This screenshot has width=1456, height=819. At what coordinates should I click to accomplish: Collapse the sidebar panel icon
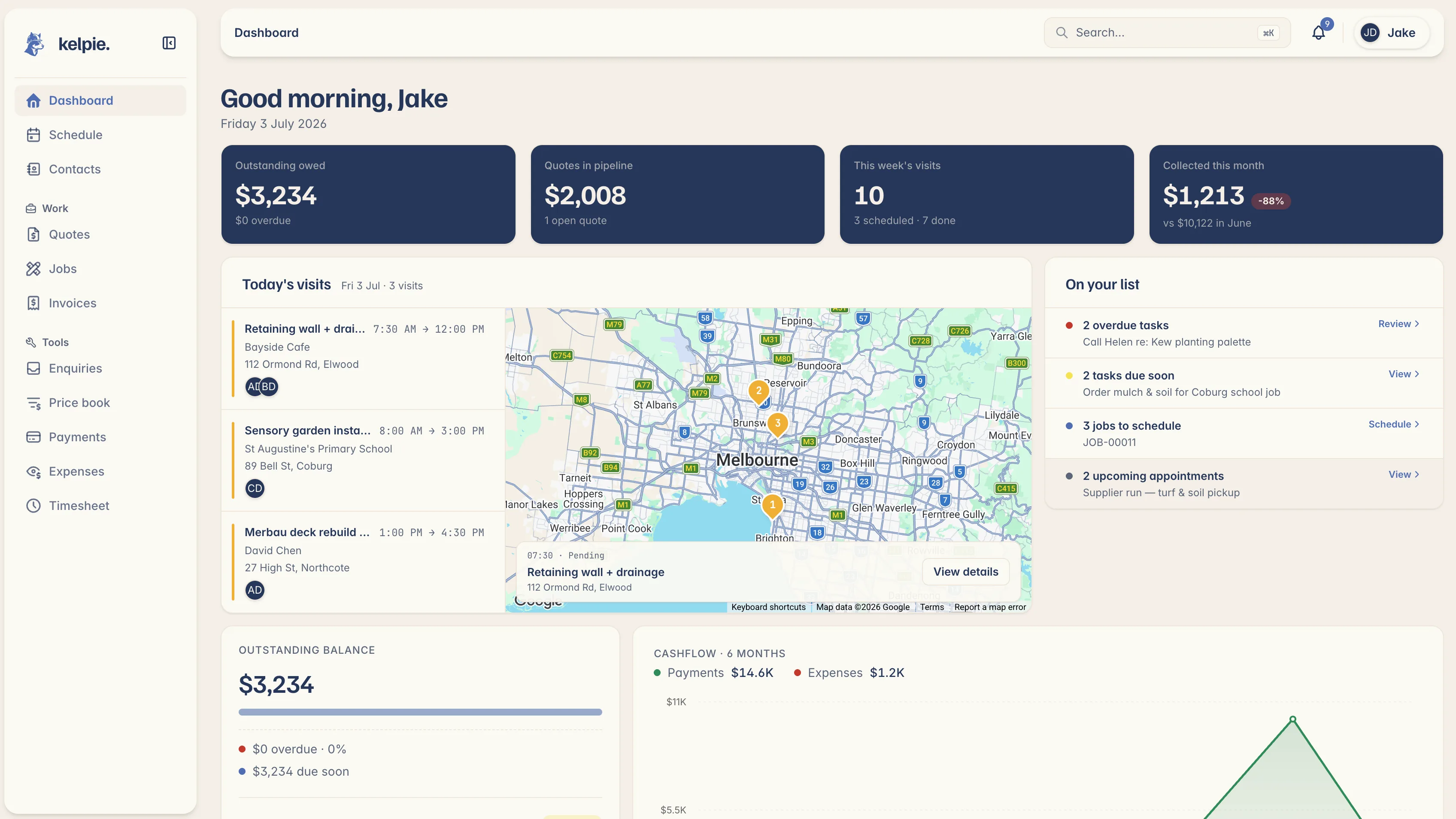(169, 43)
